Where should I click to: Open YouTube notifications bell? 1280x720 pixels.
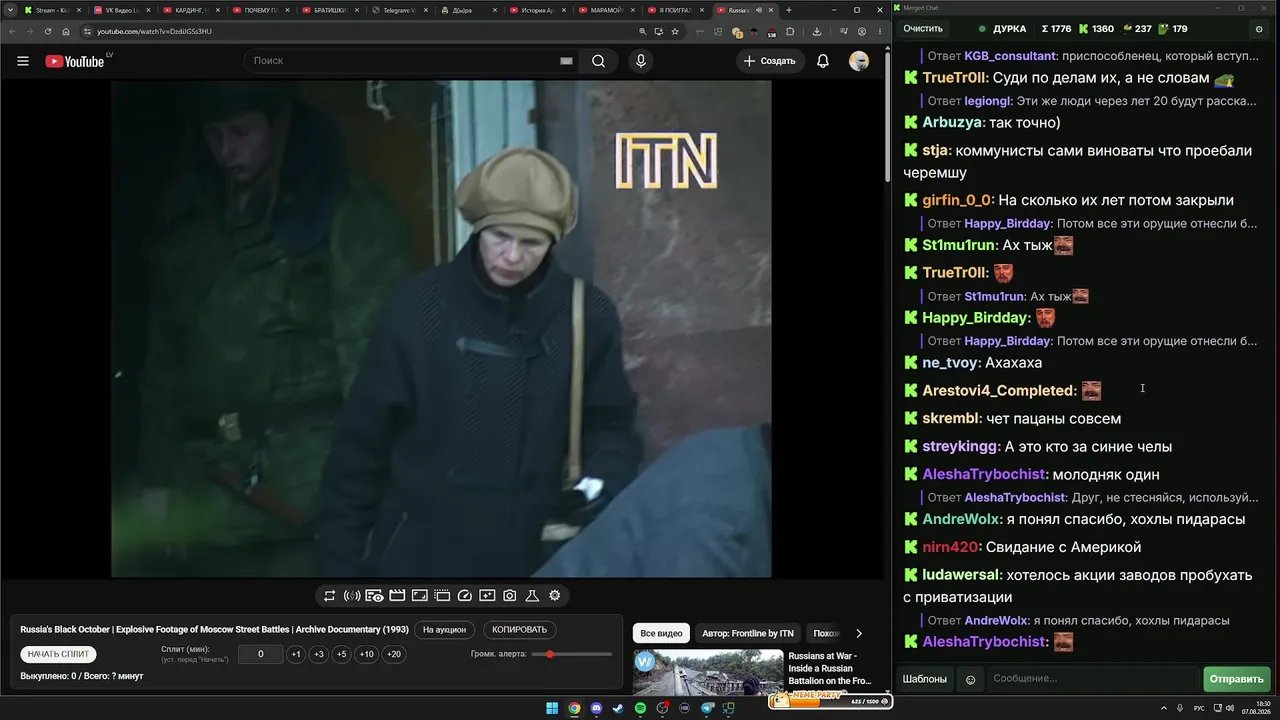823,61
